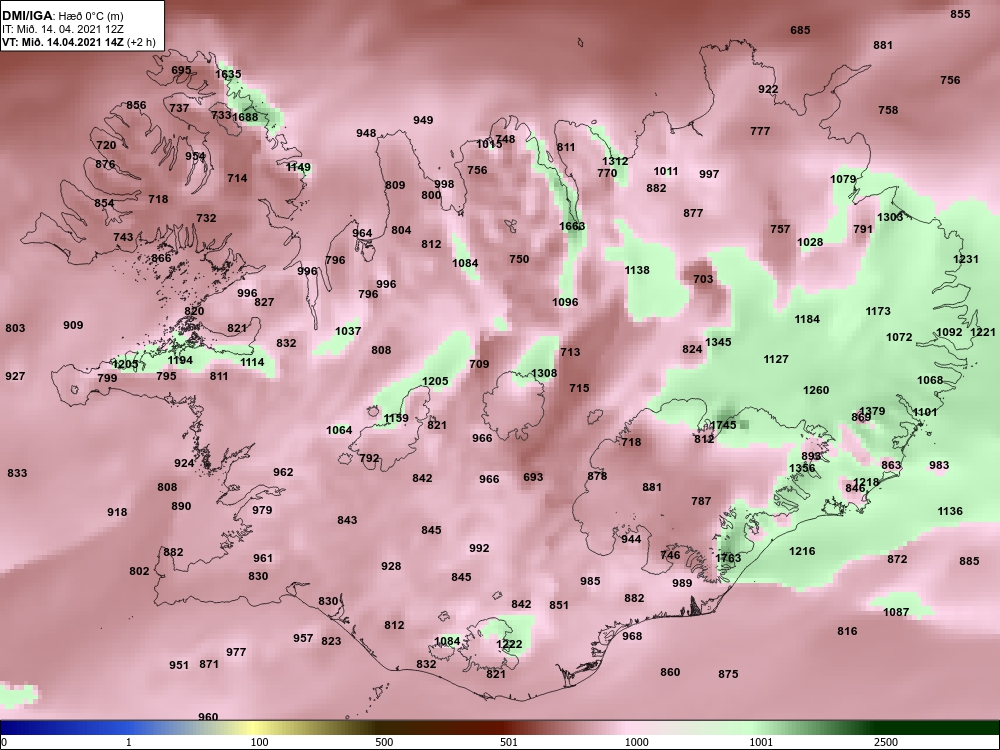Click the map value 1096
Image resolution: width=1000 pixels, height=750 pixels.
coord(565,302)
